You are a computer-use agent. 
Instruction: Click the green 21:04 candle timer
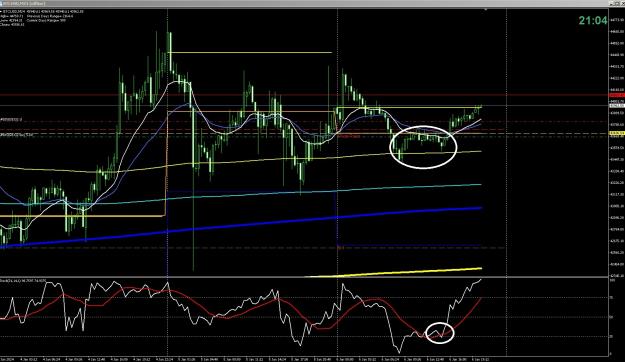[593, 20]
